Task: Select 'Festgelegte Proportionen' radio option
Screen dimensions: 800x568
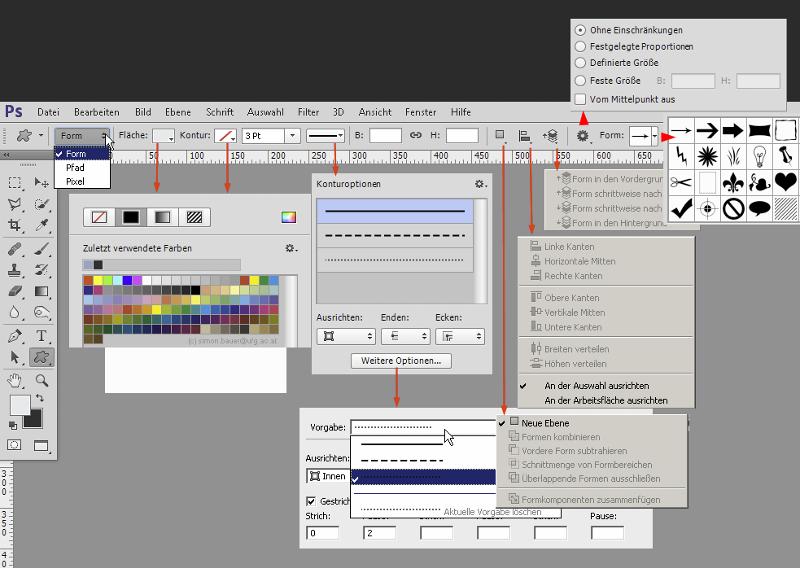Action: pos(581,46)
